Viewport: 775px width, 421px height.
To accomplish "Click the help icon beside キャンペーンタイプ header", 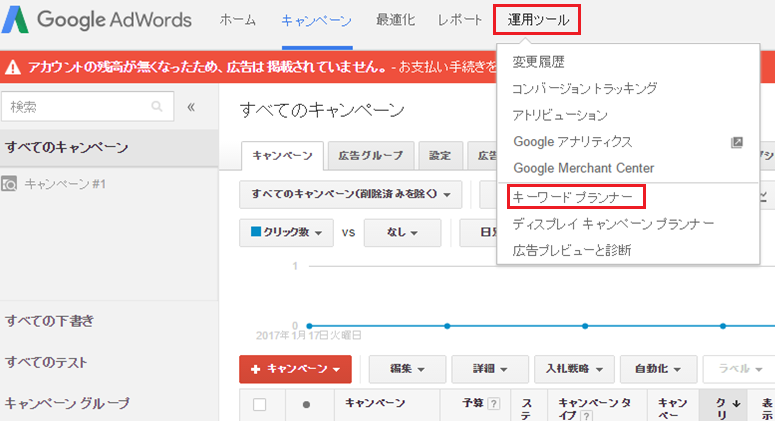I will click(586, 416).
